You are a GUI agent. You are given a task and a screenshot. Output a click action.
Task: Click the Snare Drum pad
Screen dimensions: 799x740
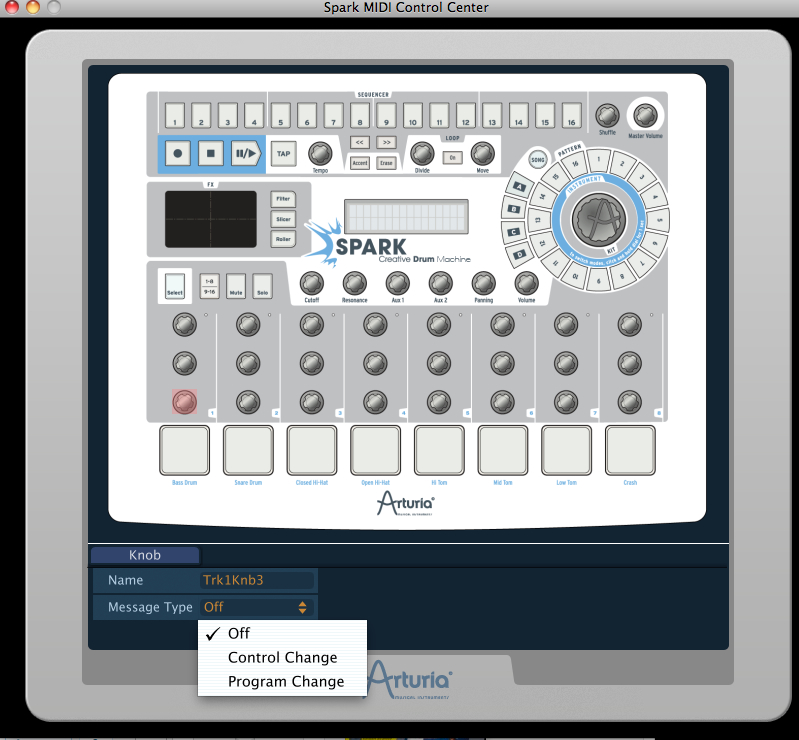pyautogui.click(x=248, y=451)
